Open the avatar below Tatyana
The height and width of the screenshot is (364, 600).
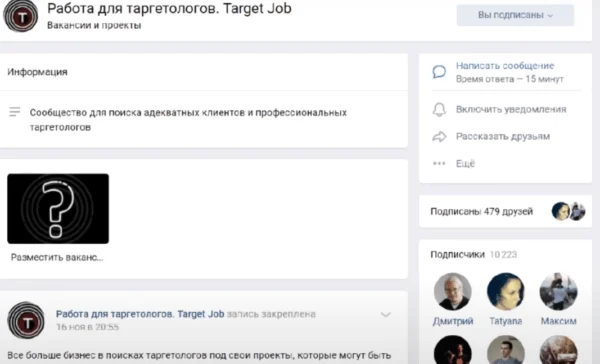click(505, 350)
